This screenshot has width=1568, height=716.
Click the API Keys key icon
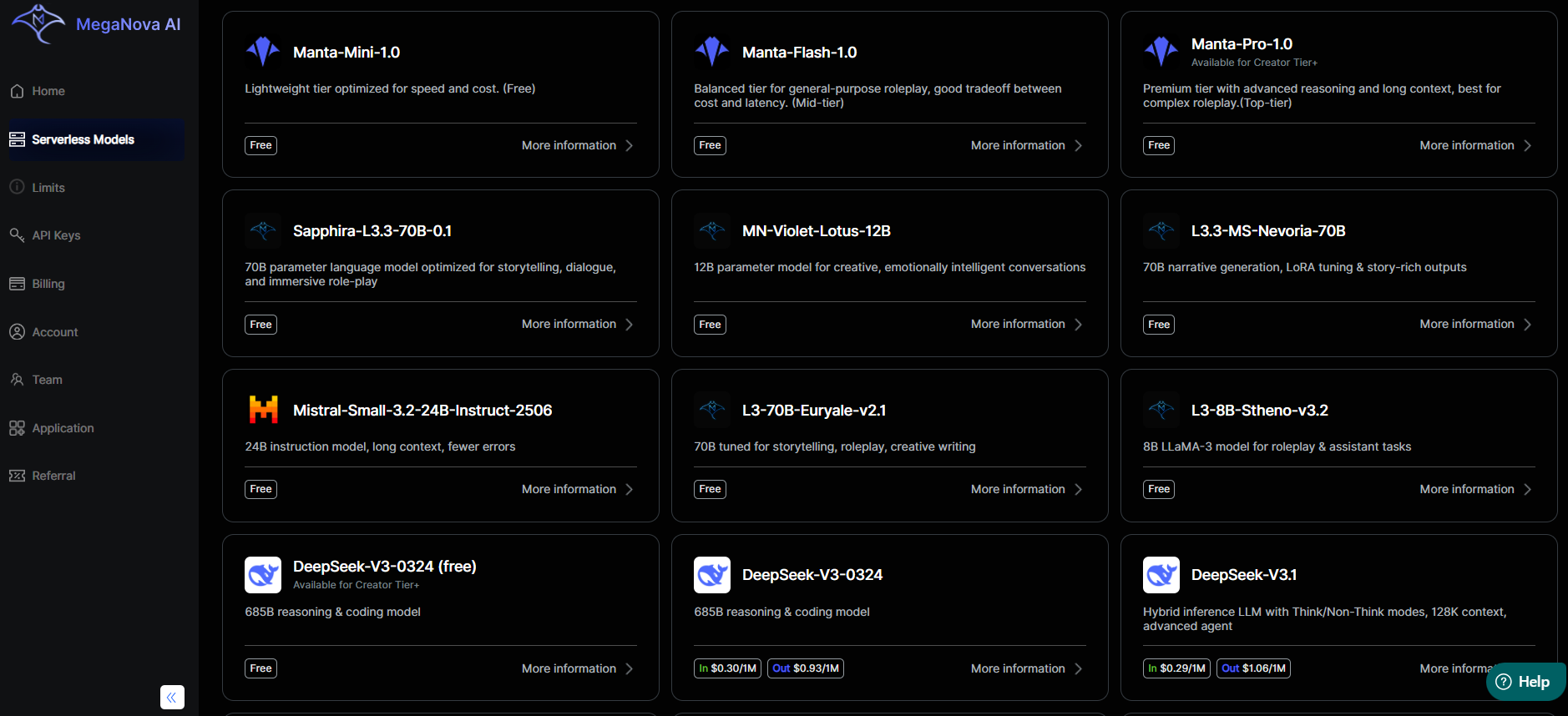(17, 235)
